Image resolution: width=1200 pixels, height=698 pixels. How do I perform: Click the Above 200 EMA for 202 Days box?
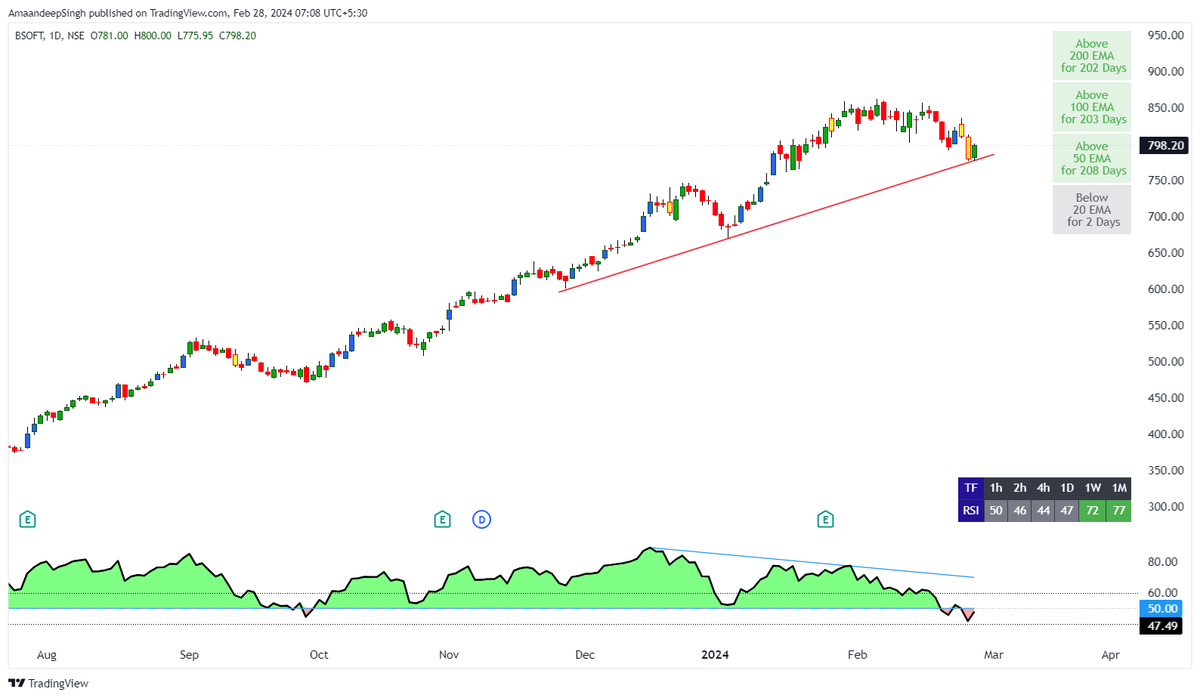tap(1092, 56)
